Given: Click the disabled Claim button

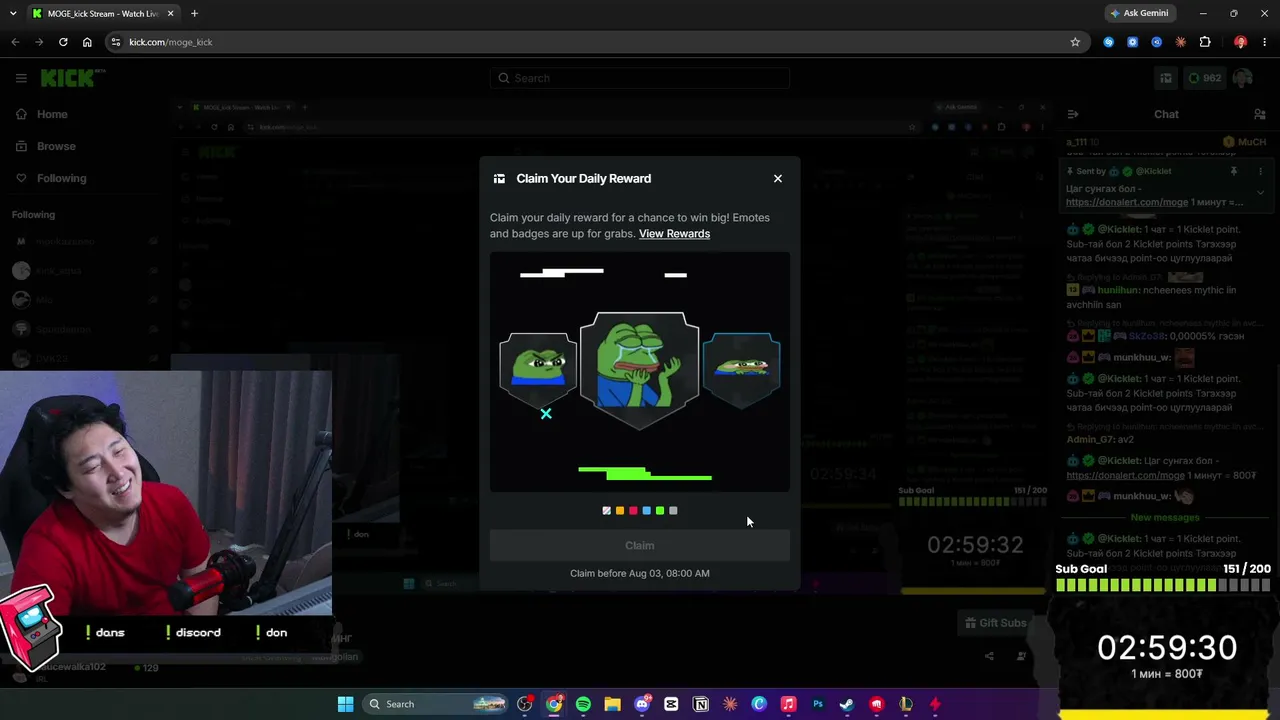Looking at the screenshot, I should click(640, 545).
